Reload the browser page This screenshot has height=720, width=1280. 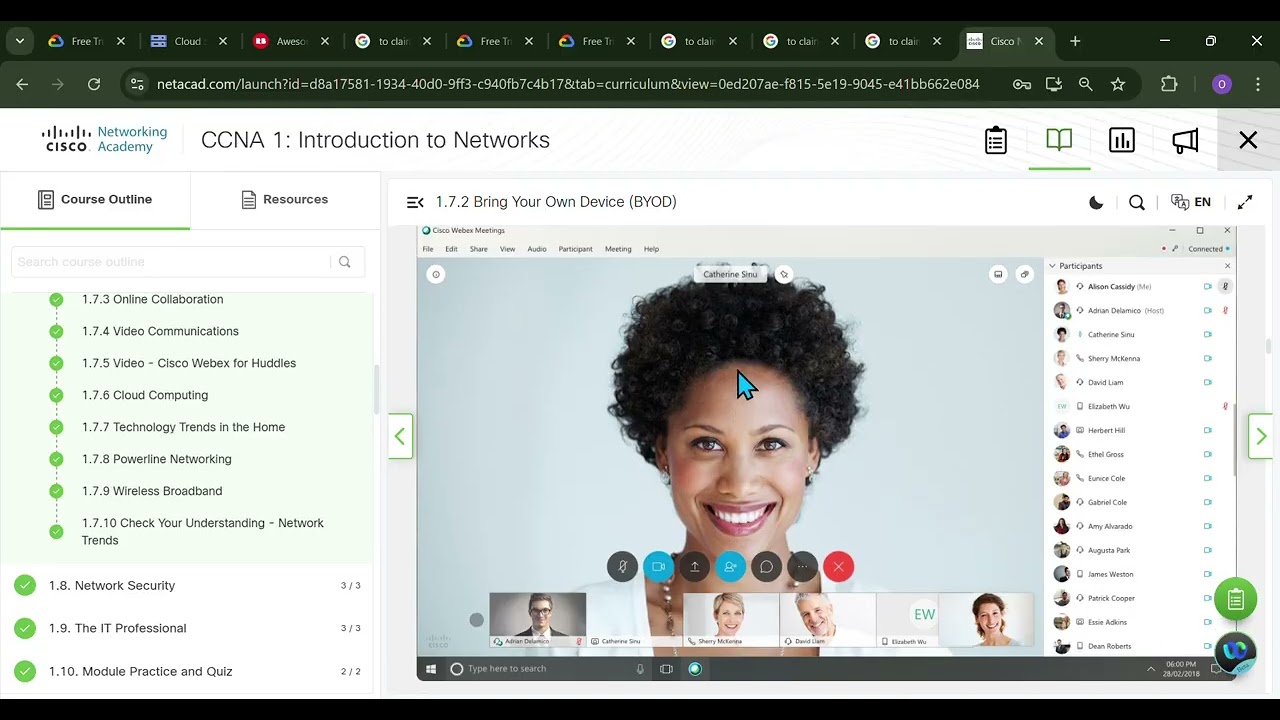pyautogui.click(x=94, y=85)
